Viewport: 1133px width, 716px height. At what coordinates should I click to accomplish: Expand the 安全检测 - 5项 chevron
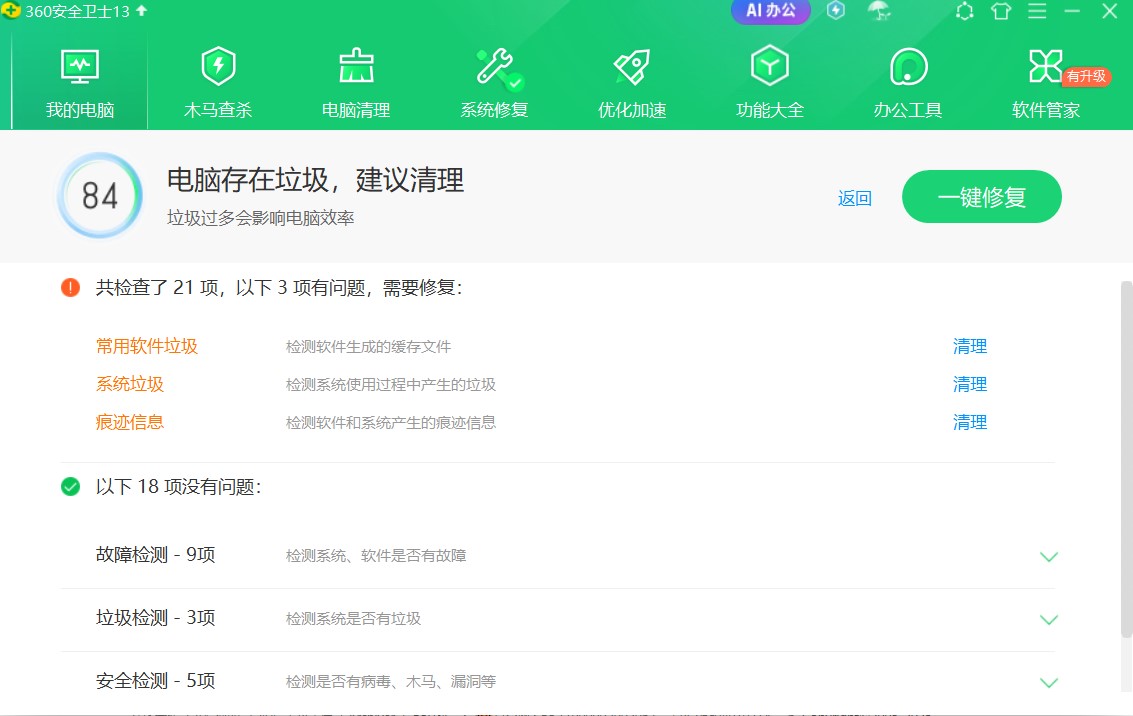coord(1048,682)
